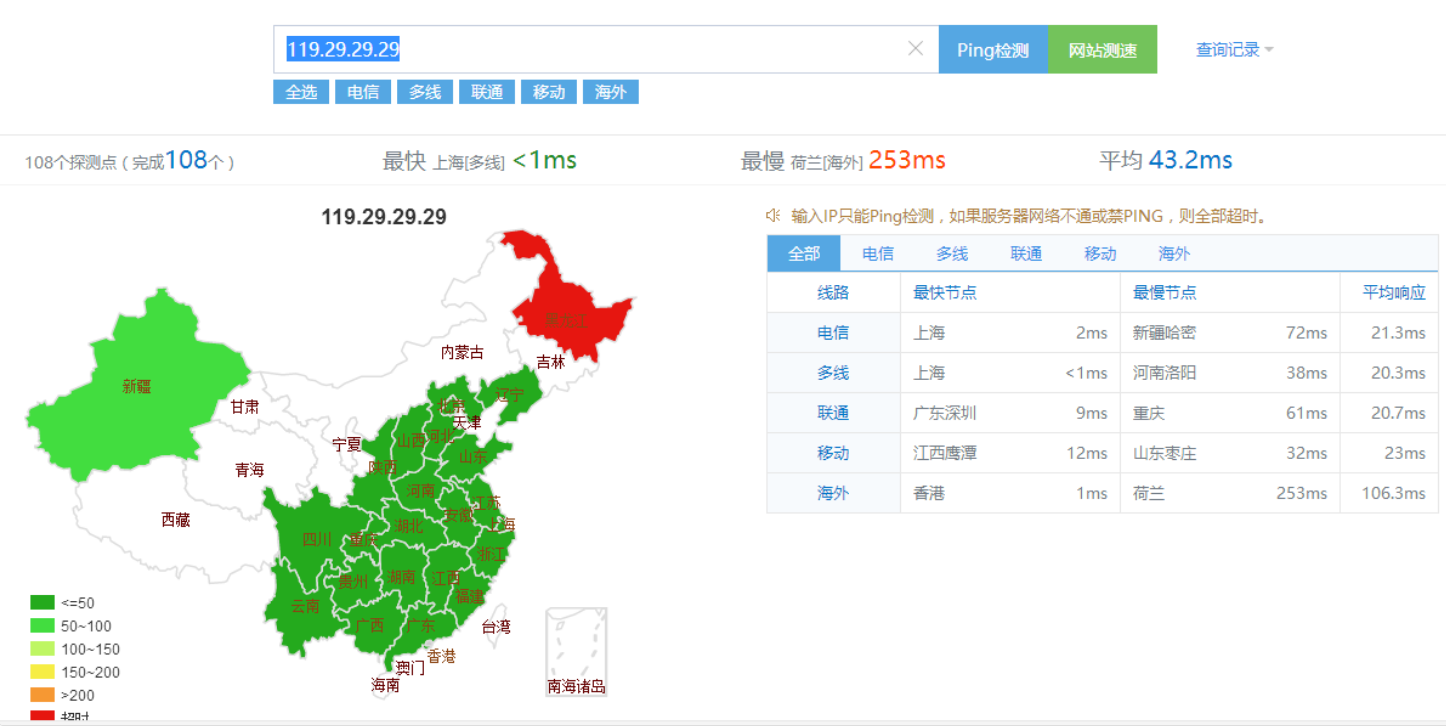Click the 电信 row link in 线路 column
Image resolution: width=1446 pixels, height=728 pixels.
(833, 333)
